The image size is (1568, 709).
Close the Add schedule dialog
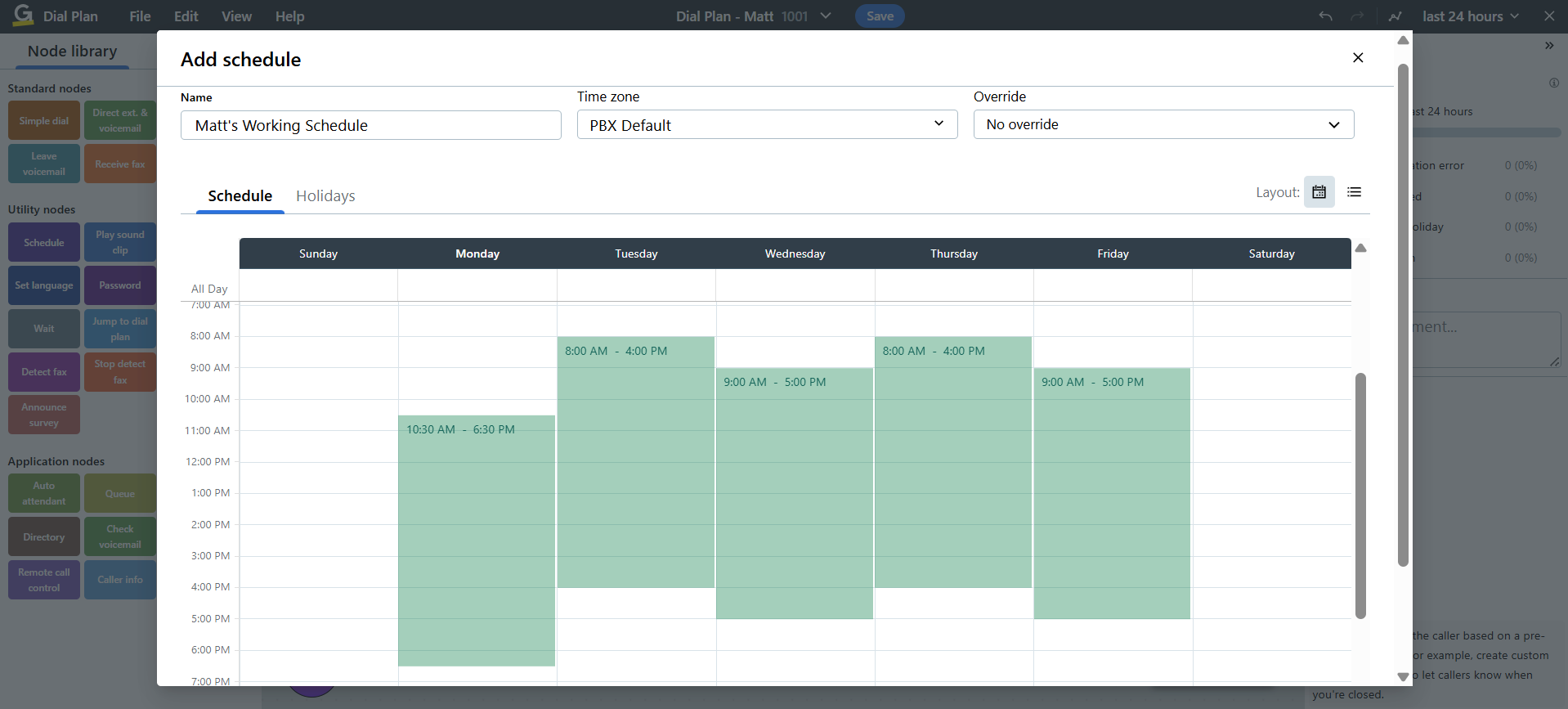click(x=1358, y=58)
